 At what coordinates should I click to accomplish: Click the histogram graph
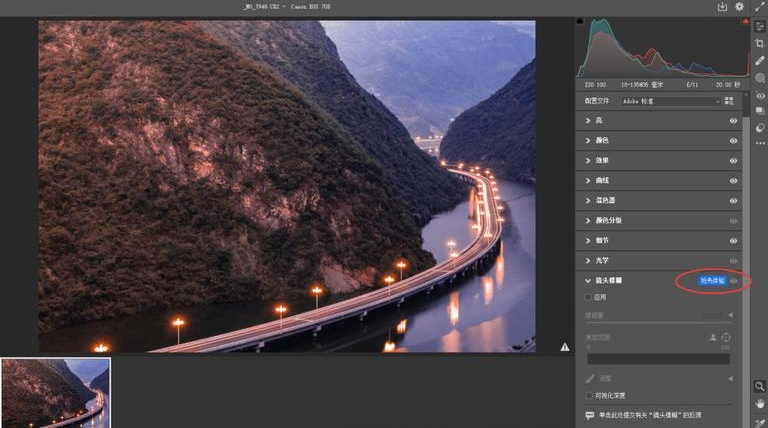point(663,48)
